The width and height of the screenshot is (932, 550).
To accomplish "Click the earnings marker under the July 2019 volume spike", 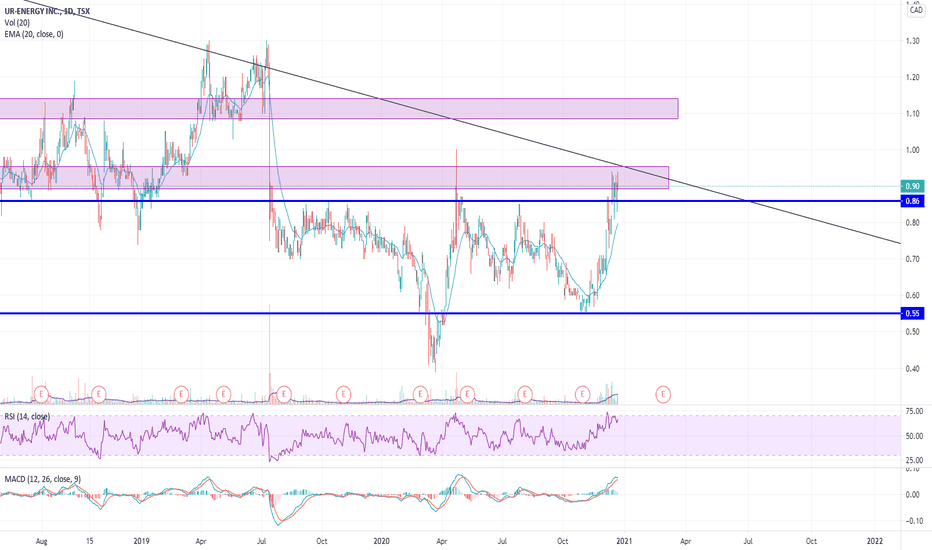I will 284,394.
